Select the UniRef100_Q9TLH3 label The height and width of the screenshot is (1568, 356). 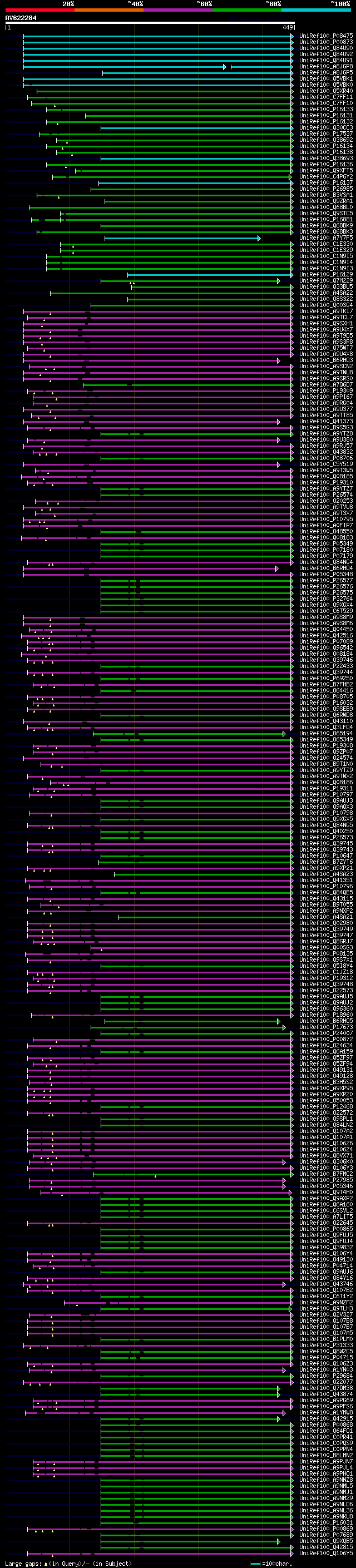coord(325,1309)
